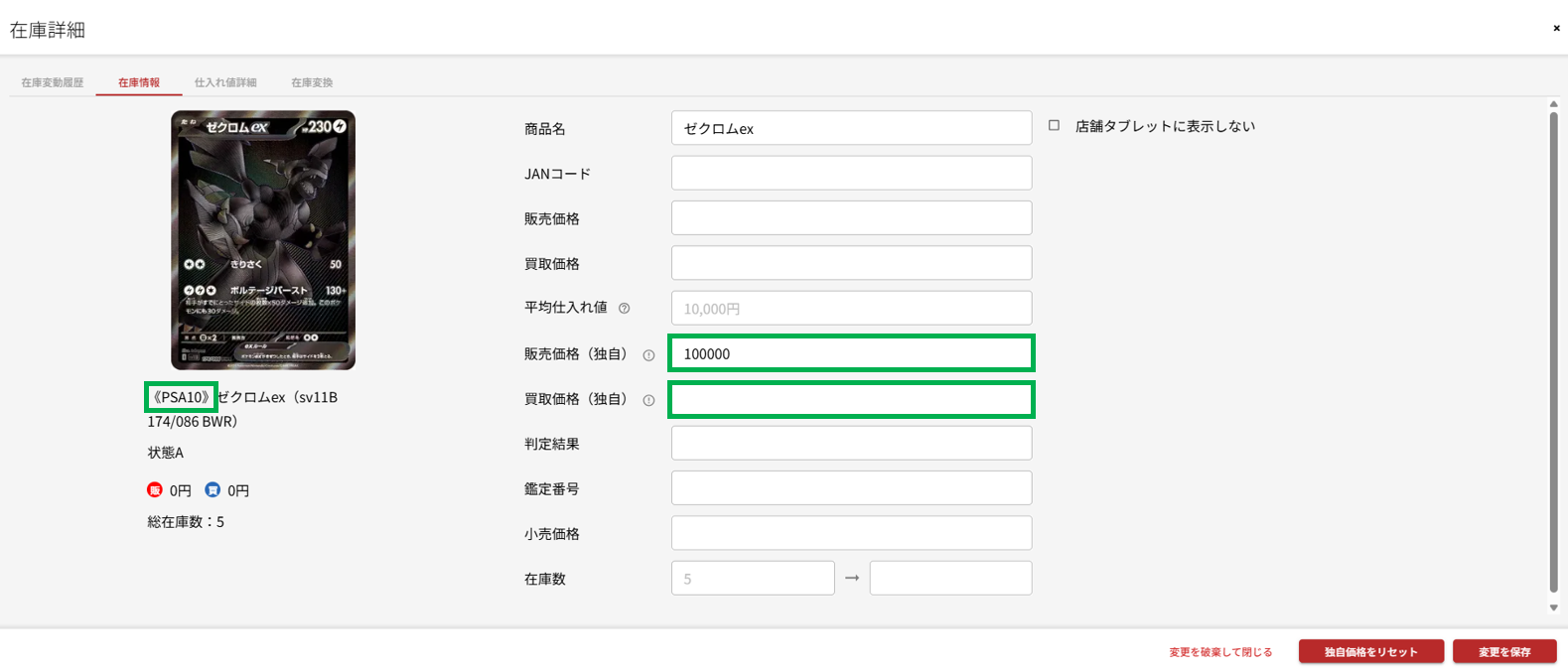Click the 独自価格をリセット button
Image resolution: width=1568 pixels, height=672 pixels.
[1371, 651]
